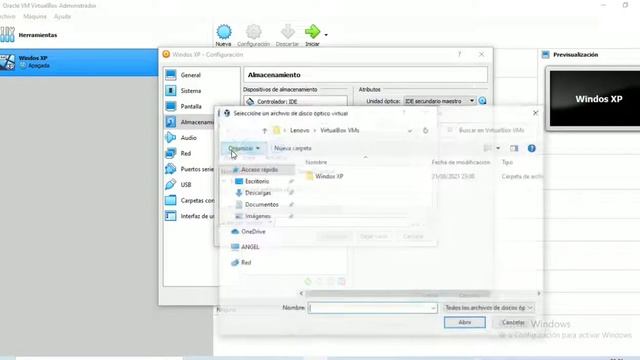Screen dimensions: 640x360
Task: Open the Unidad óptica dropdown
Action: coord(439,101)
